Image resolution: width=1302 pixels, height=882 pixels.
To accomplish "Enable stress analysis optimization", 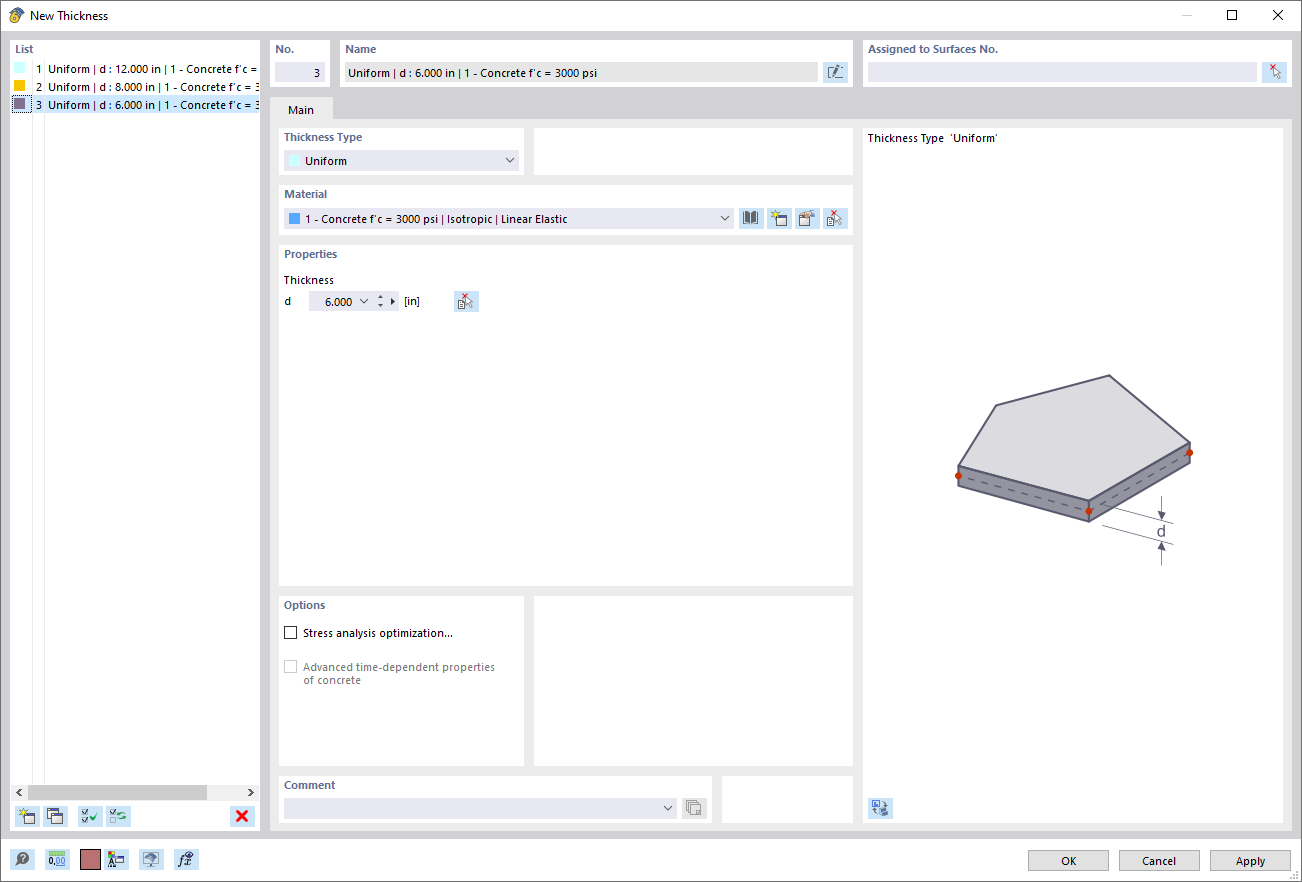I will pos(290,632).
